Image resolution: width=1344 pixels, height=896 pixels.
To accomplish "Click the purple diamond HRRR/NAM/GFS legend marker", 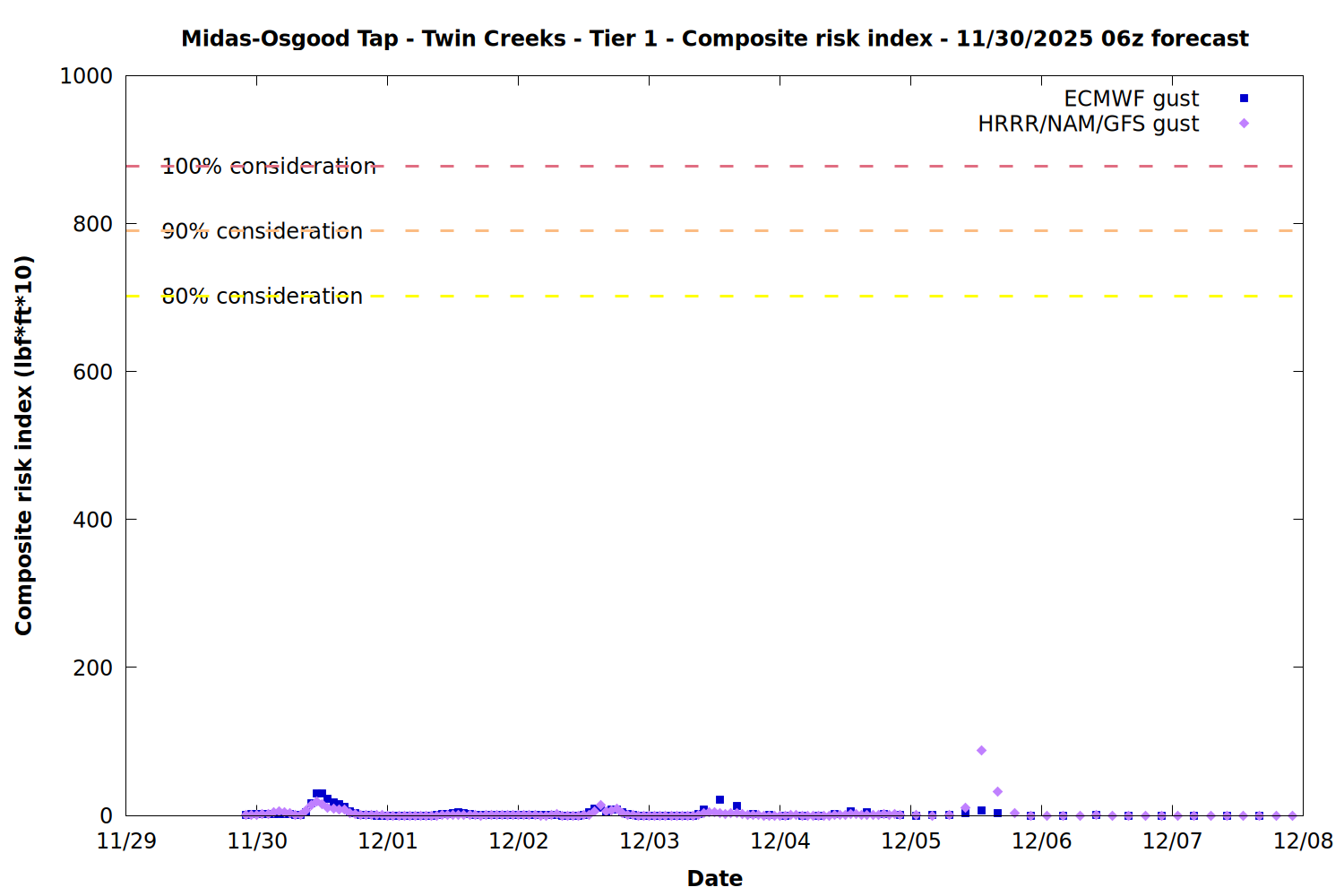I will tap(1244, 124).
